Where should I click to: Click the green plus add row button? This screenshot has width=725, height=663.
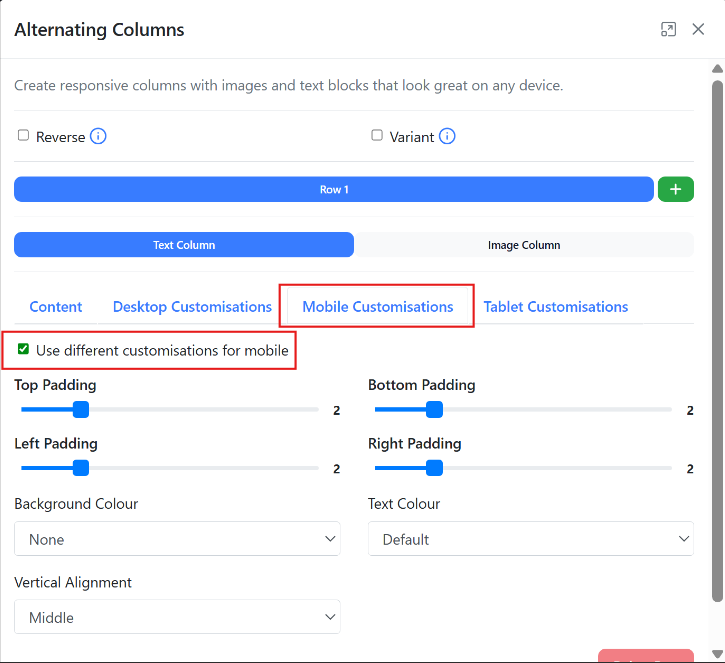coord(675,189)
